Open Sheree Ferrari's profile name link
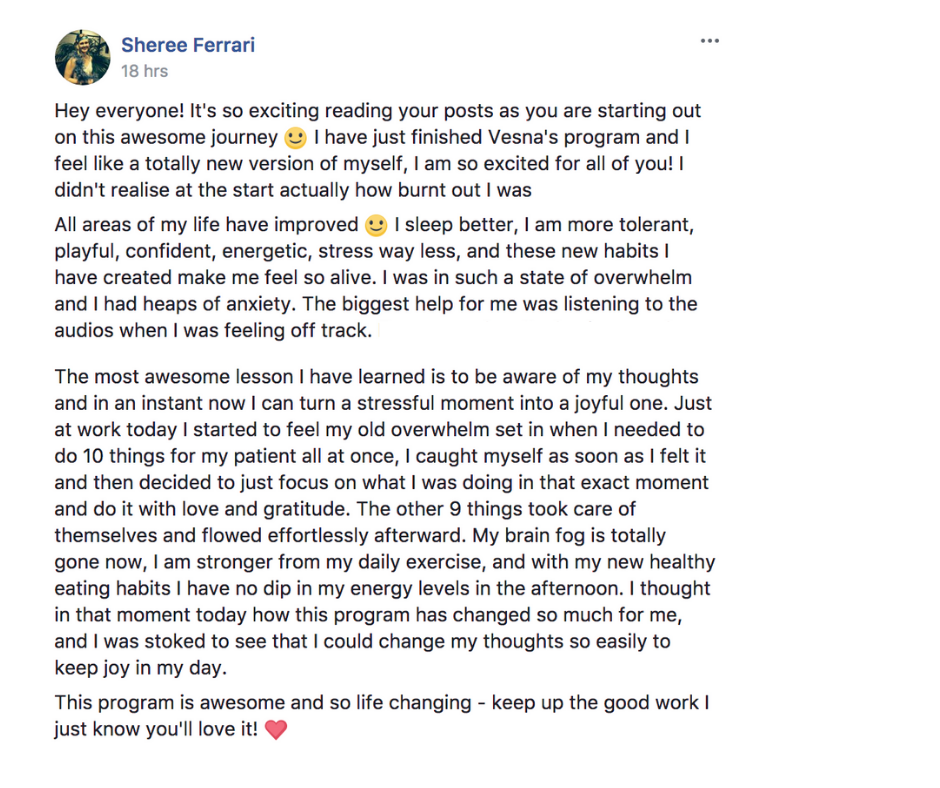 tap(188, 45)
